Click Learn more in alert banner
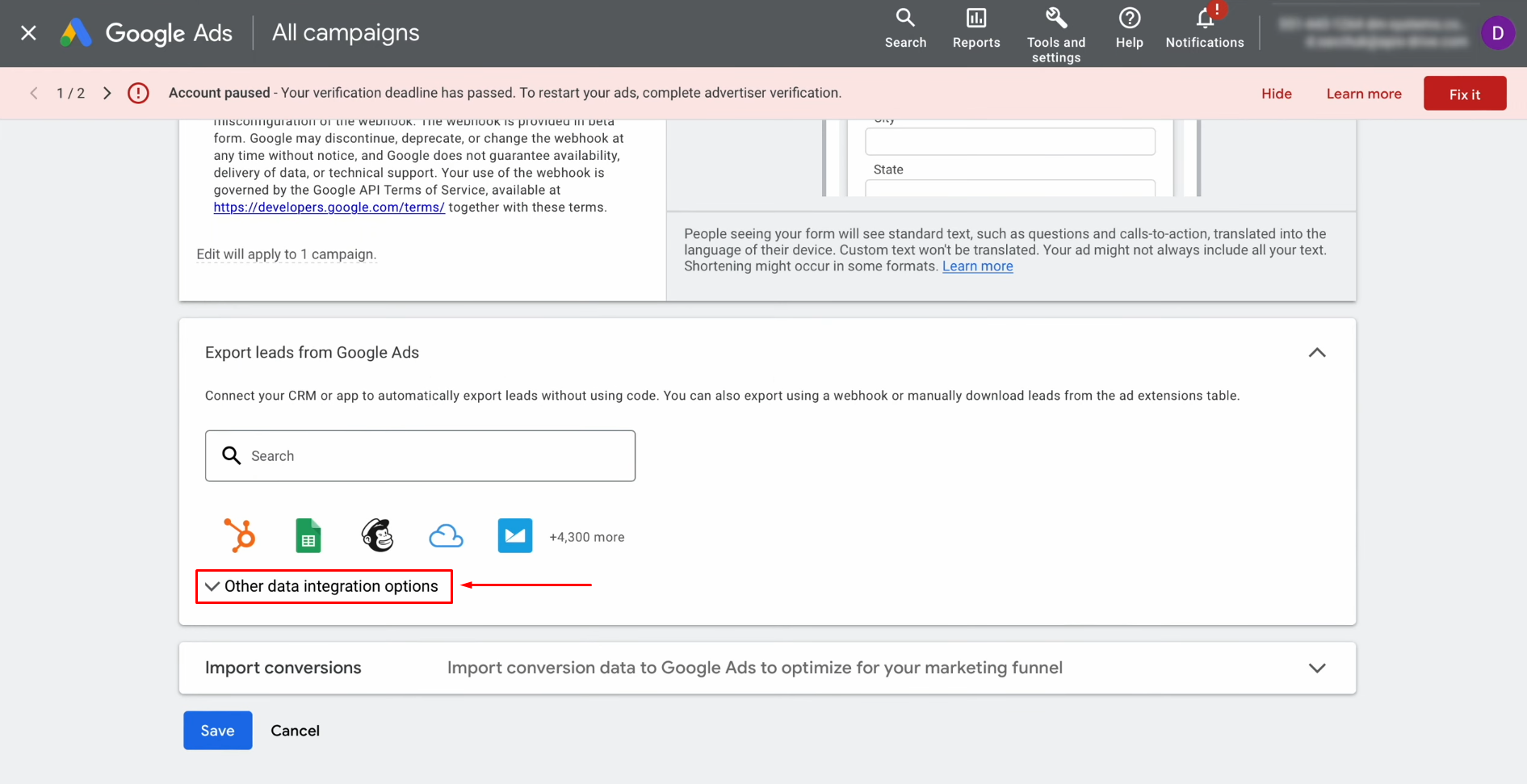 (1364, 94)
